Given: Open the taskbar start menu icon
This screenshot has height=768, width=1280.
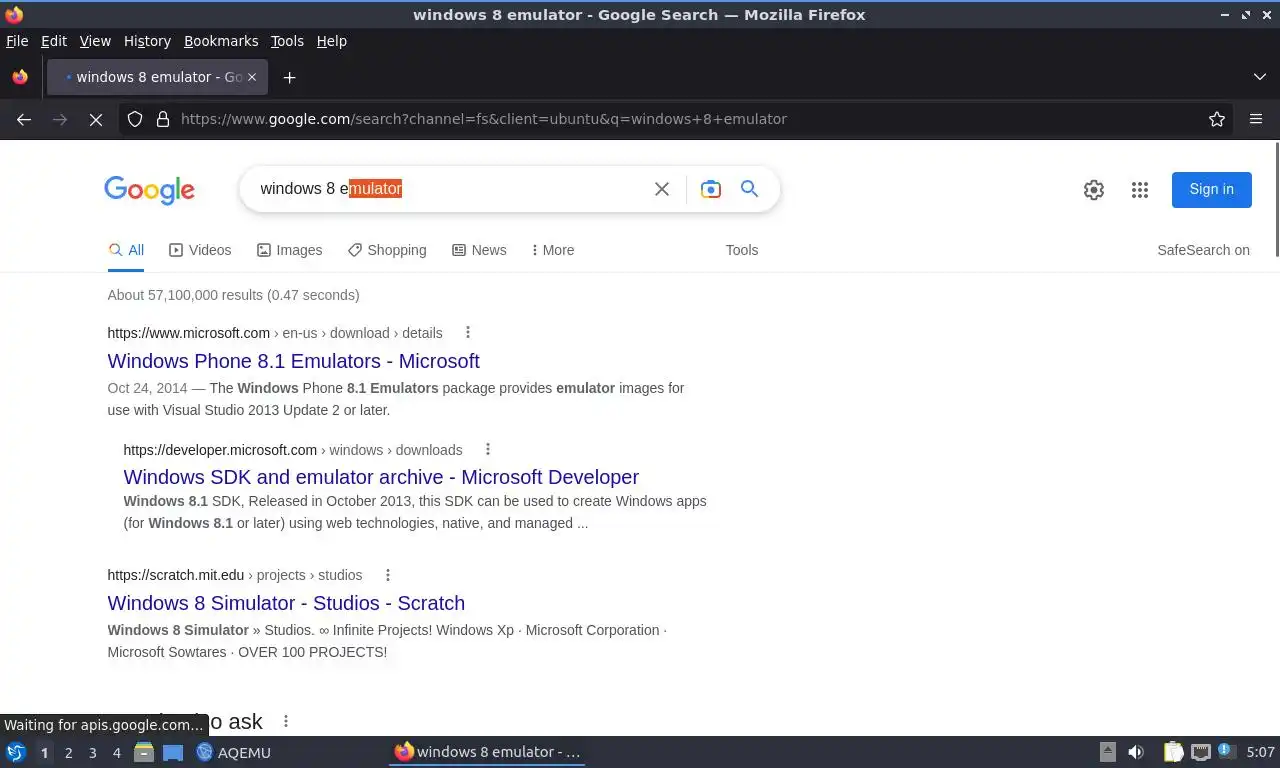Looking at the screenshot, I should [15, 752].
